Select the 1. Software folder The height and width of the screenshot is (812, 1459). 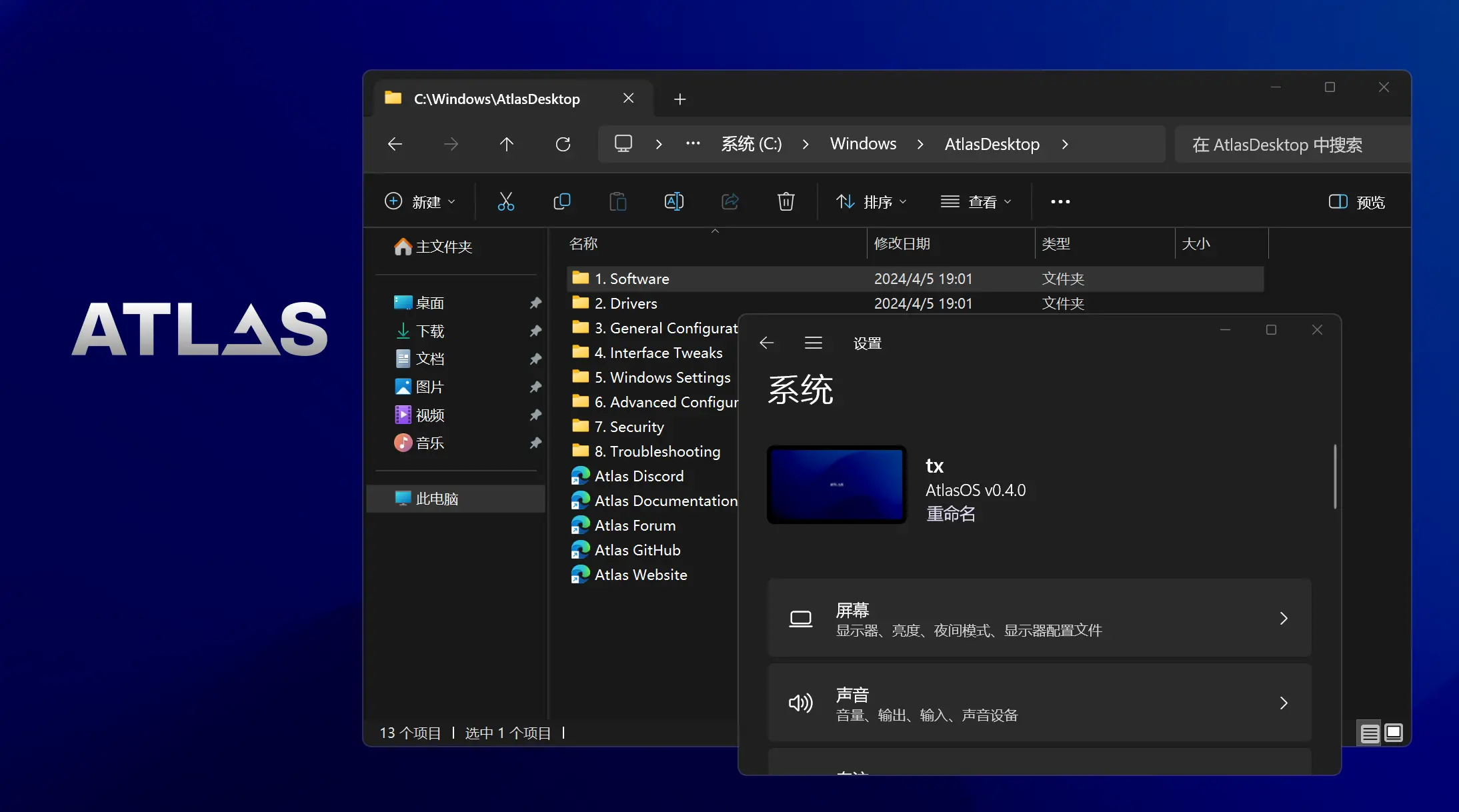[915, 279]
